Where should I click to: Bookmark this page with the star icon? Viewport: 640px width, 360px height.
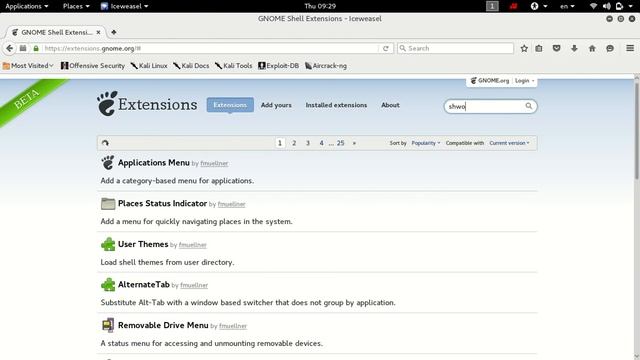pos(524,48)
